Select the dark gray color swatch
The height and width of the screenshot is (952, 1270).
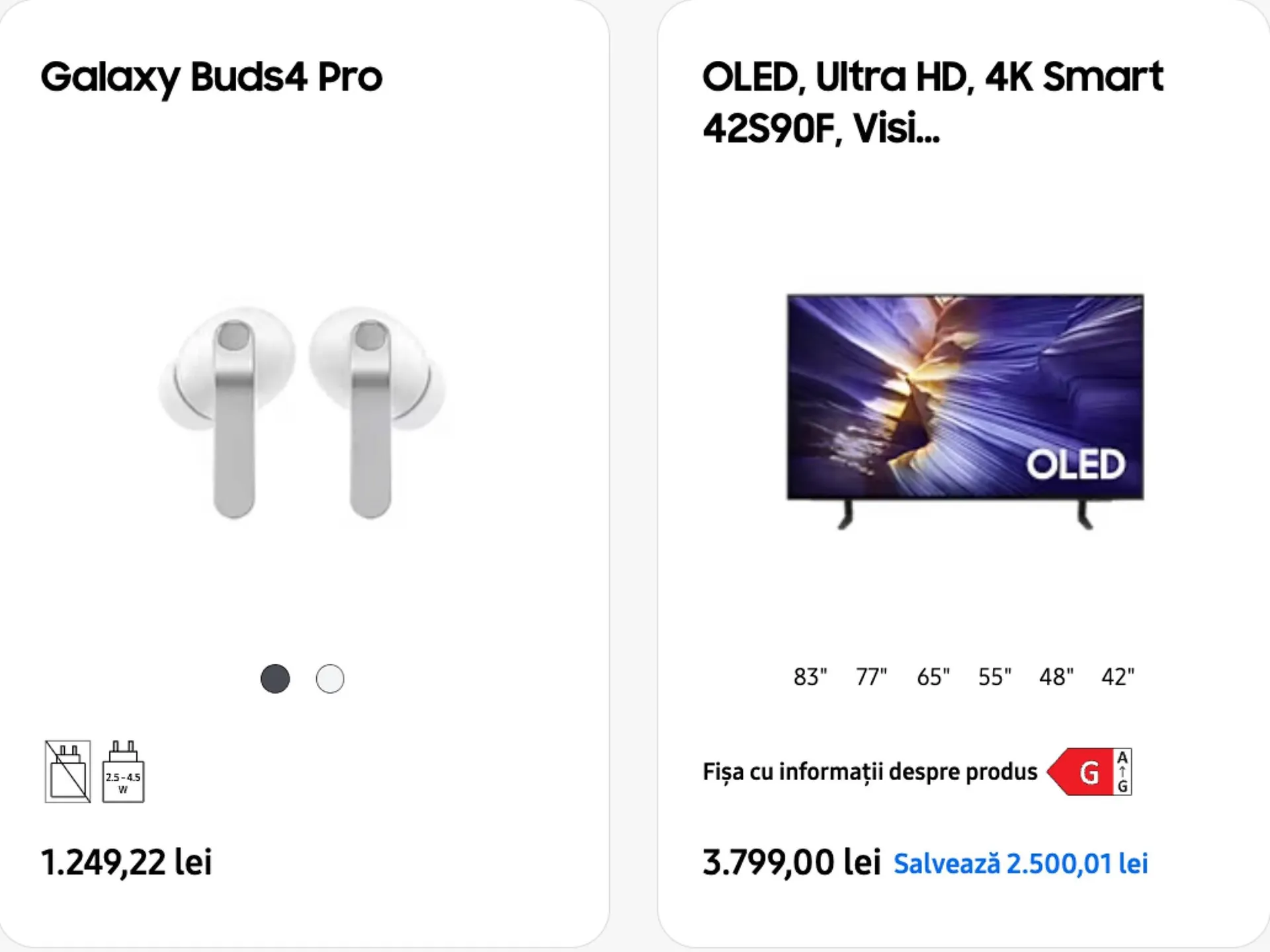coord(275,679)
